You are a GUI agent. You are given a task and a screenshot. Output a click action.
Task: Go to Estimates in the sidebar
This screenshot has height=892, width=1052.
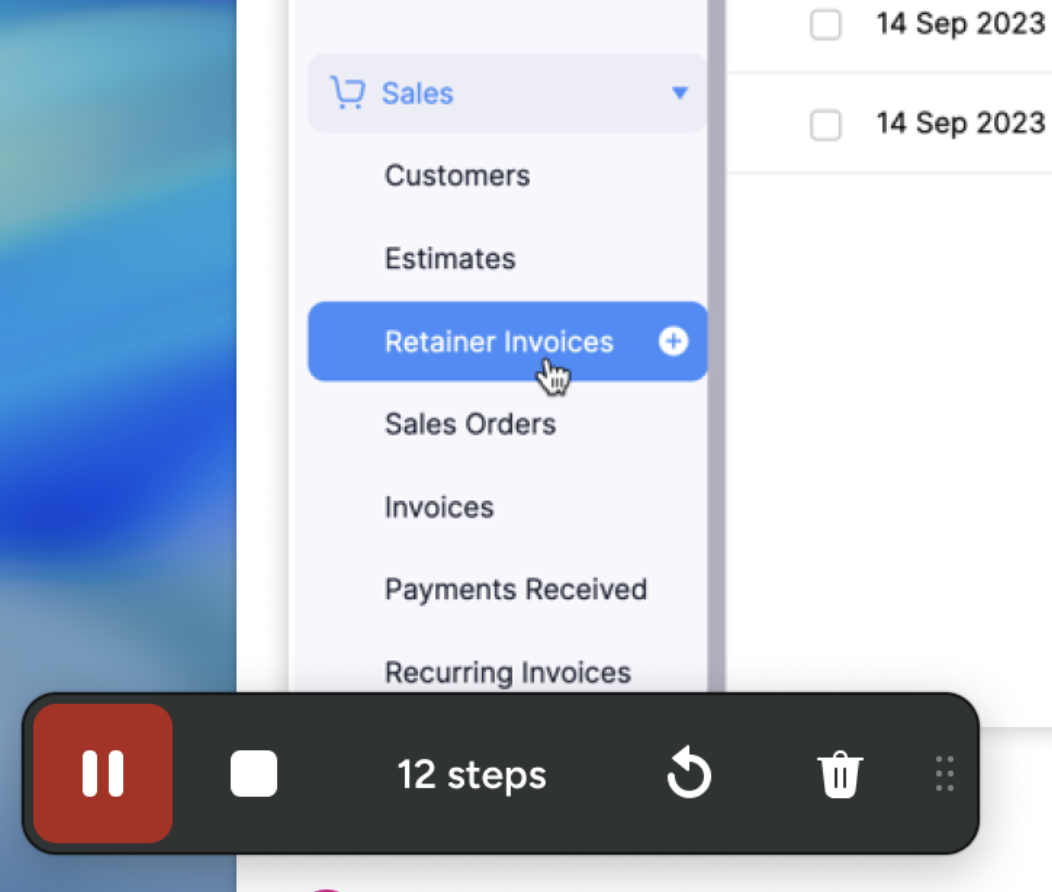pyautogui.click(x=450, y=259)
